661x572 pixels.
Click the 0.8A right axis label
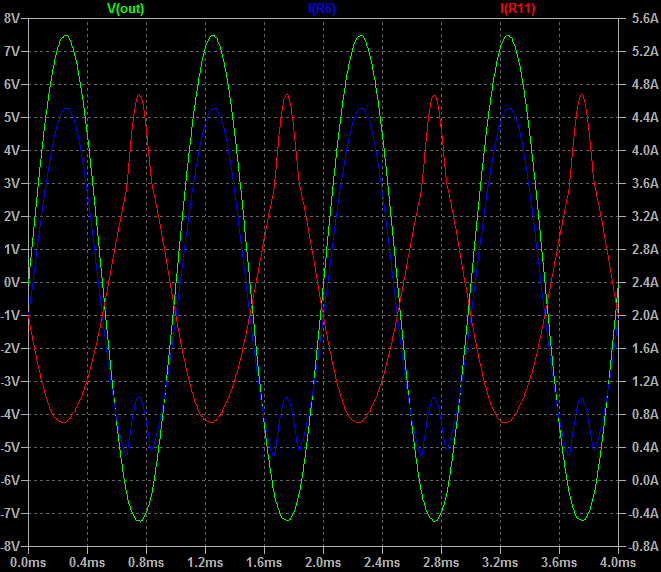tap(645, 414)
